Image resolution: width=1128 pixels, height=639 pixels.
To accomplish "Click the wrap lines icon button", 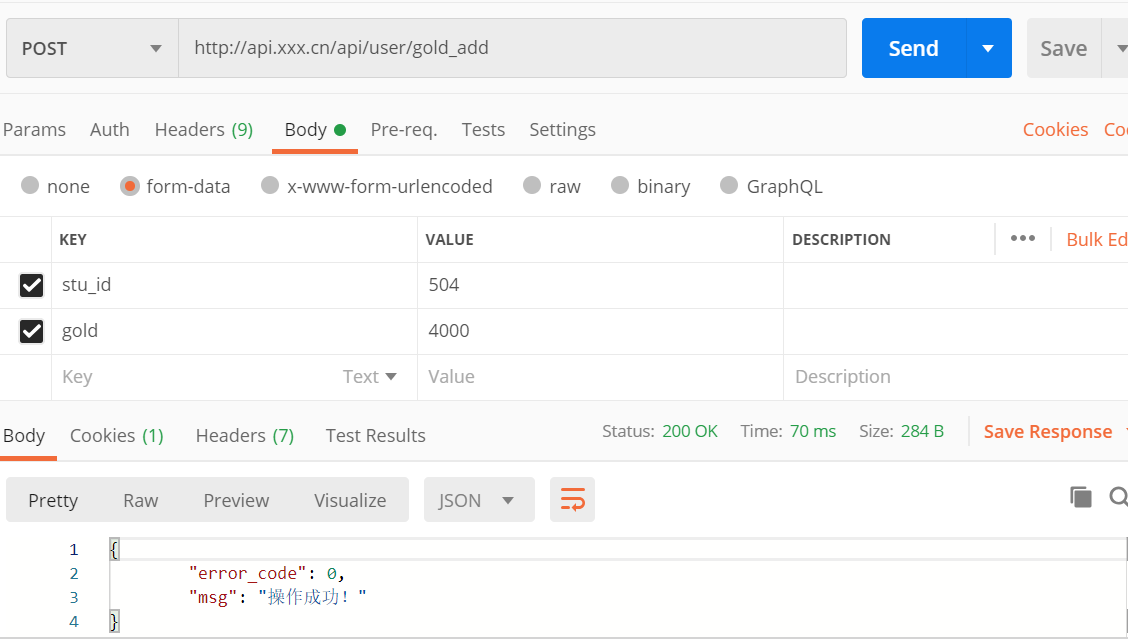I will point(572,500).
